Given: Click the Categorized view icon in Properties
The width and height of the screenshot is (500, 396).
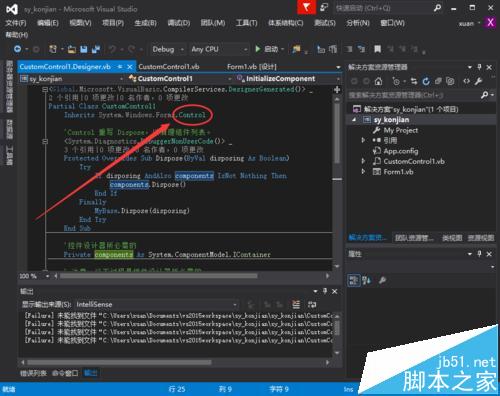Looking at the screenshot, I should point(354,280).
